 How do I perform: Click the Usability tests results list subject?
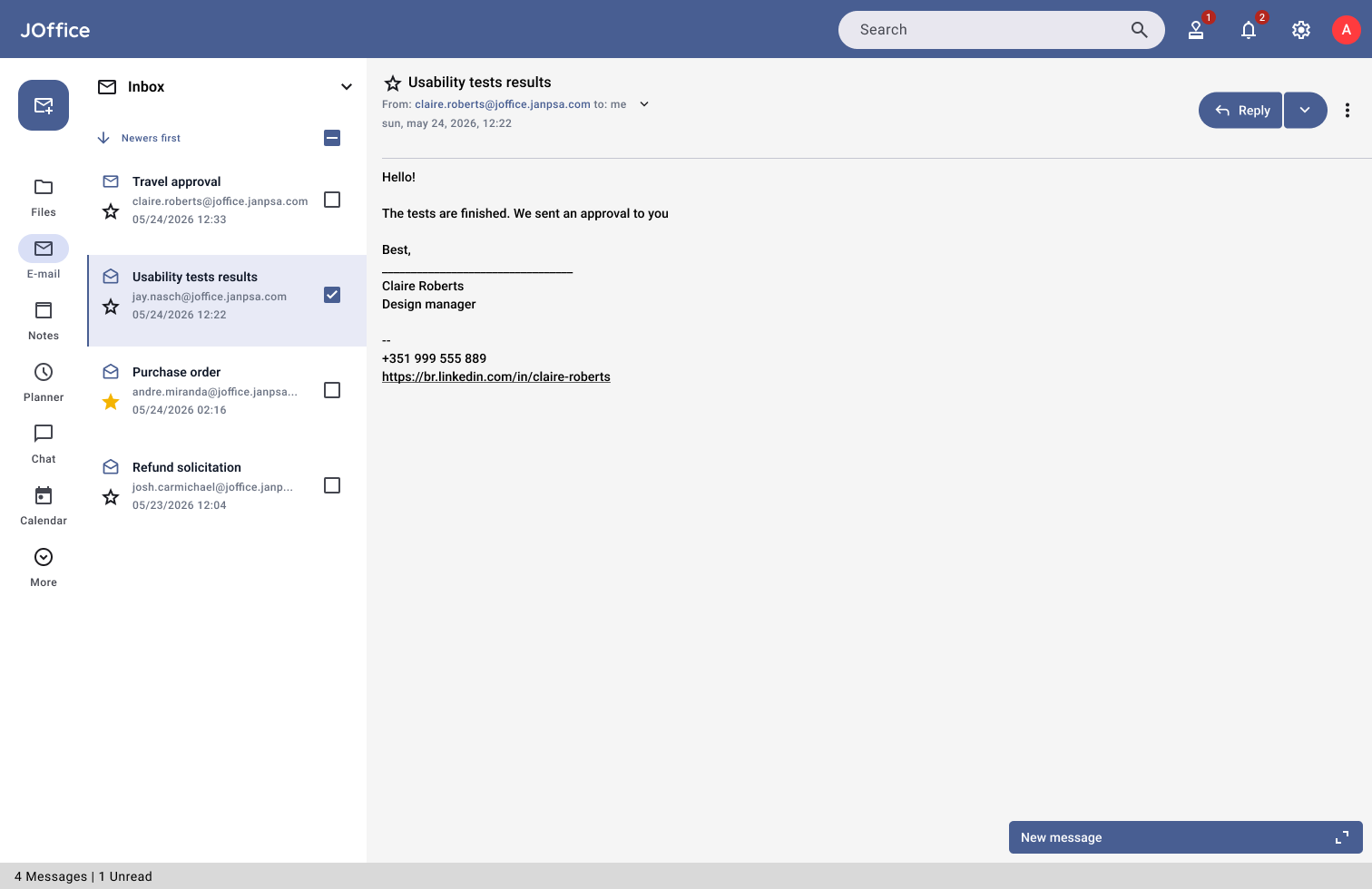pyautogui.click(x=195, y=277)
